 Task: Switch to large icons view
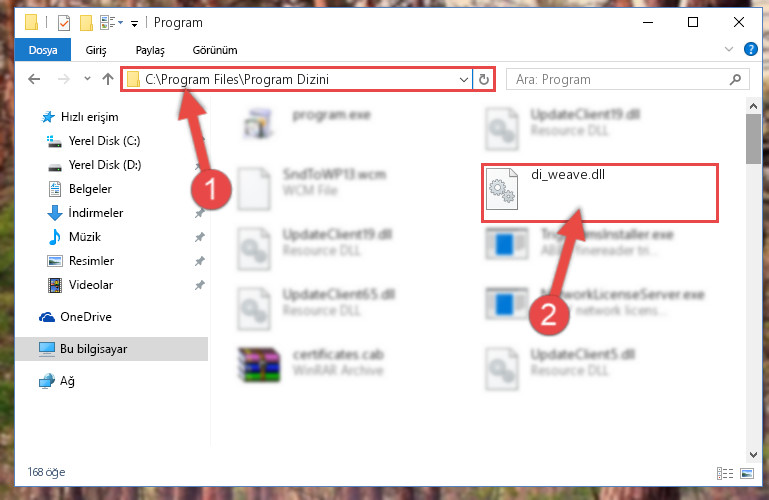pos(747,473)
